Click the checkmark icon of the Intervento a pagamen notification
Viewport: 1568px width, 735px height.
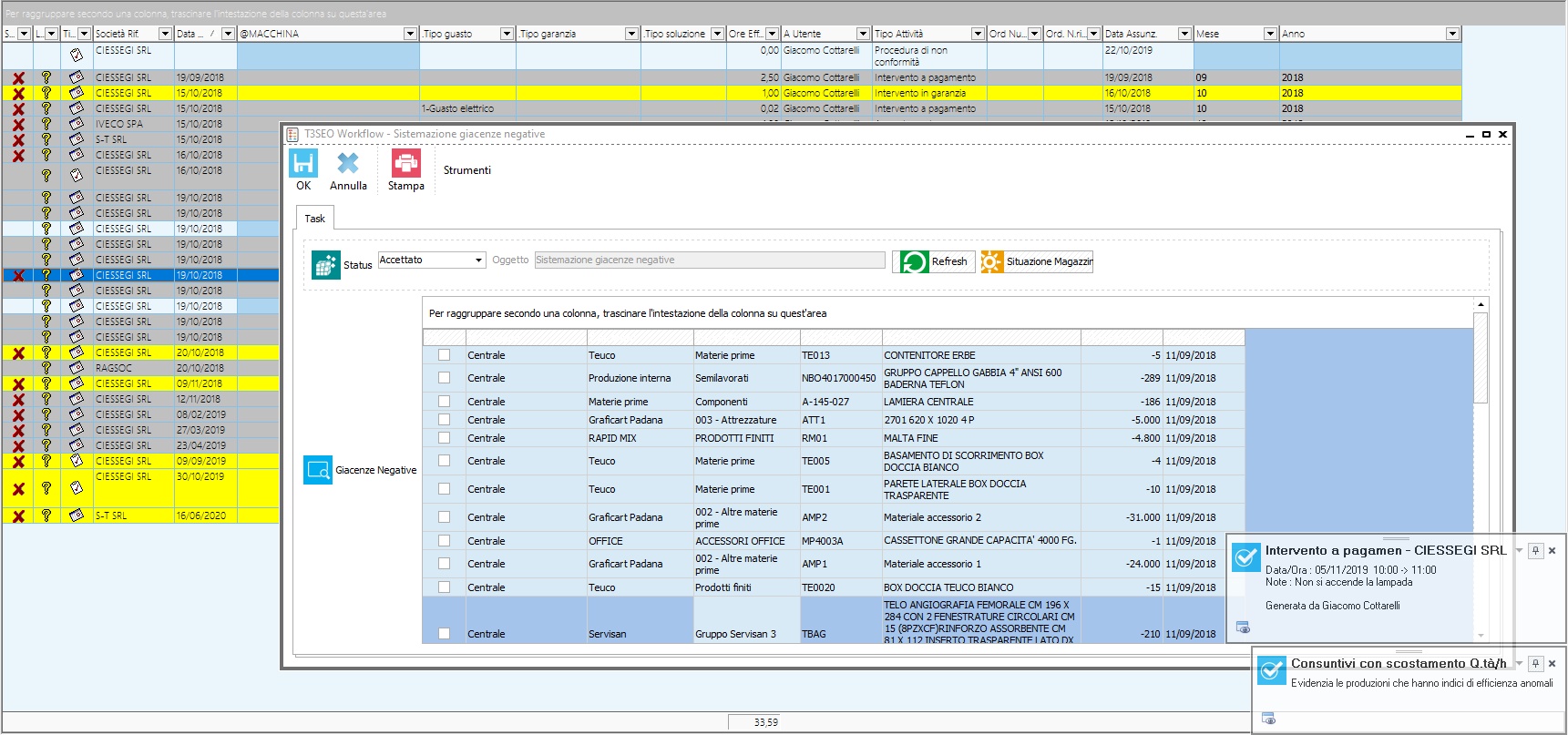1245,557
